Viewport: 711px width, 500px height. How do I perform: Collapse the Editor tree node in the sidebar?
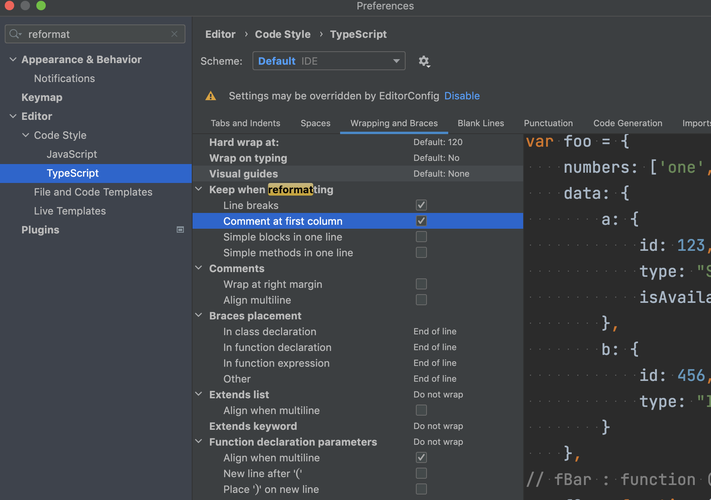pyautogui.click(x=13, y=116)
